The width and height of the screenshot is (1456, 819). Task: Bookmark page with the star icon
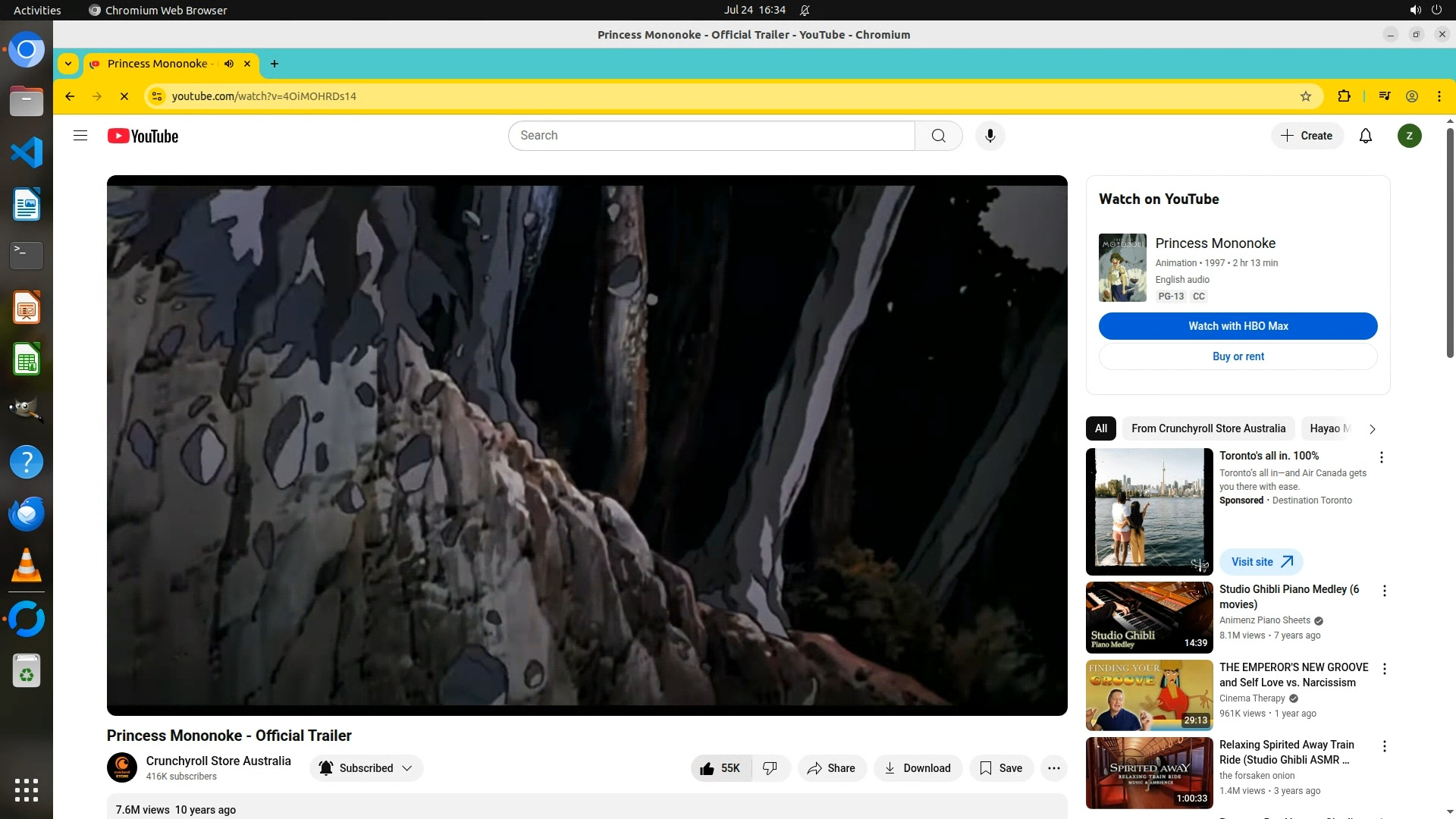1305,96
